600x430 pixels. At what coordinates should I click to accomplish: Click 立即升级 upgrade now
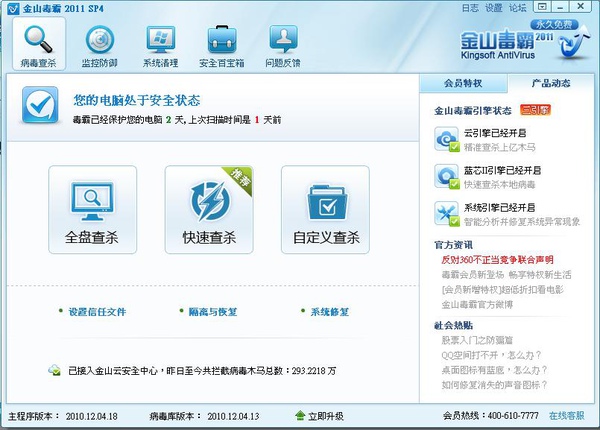pos(326,416)
